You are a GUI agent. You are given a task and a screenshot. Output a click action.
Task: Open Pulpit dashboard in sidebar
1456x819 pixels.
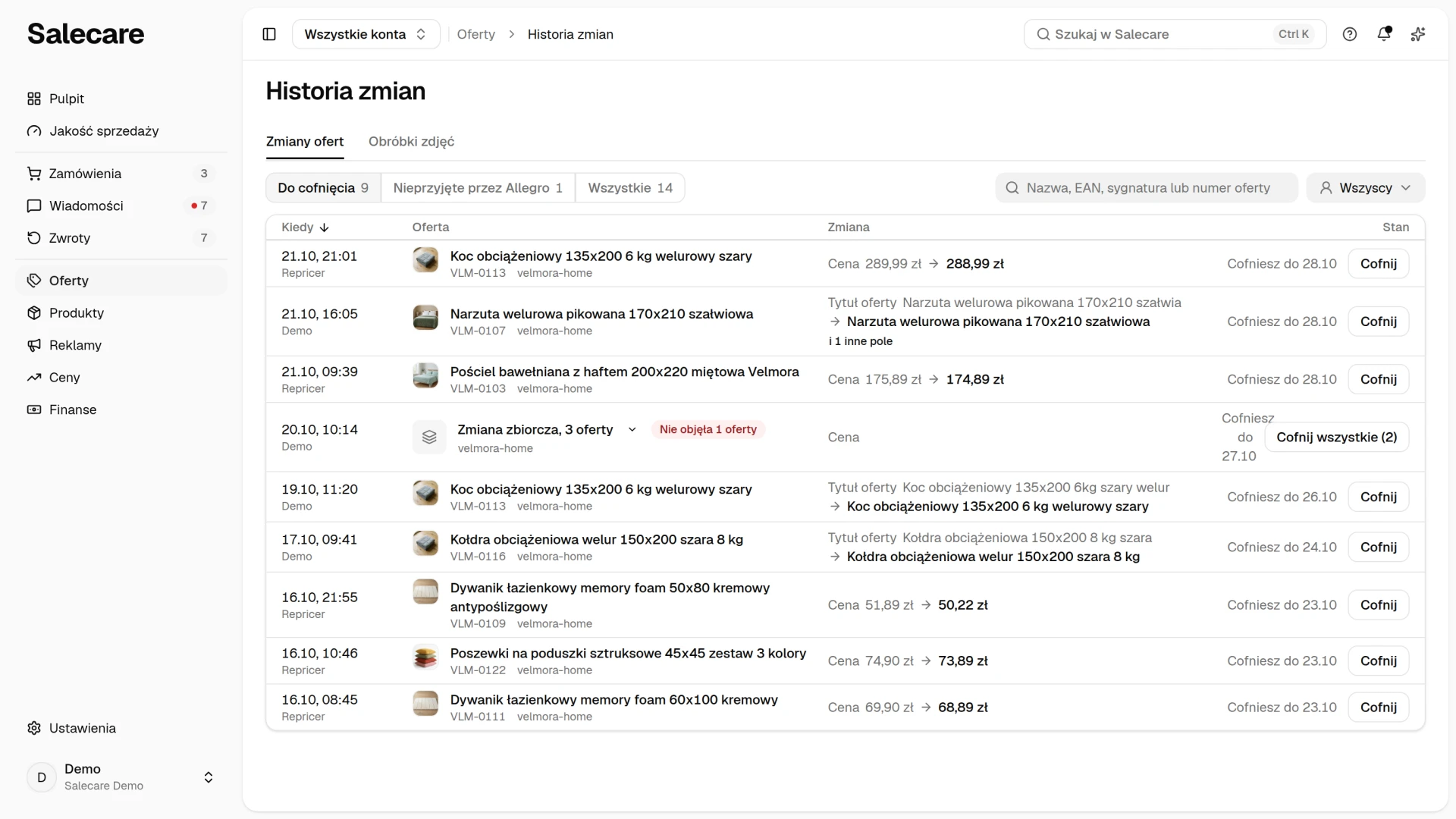tap(121, 99)
